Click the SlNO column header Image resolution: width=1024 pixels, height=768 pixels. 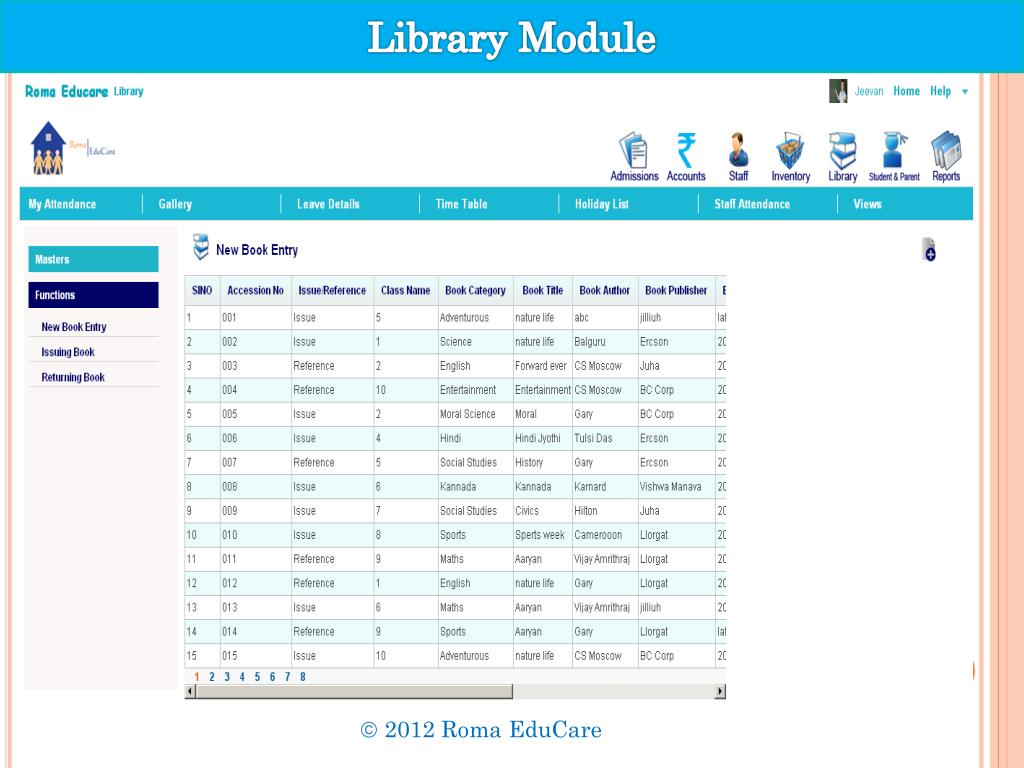202,290
